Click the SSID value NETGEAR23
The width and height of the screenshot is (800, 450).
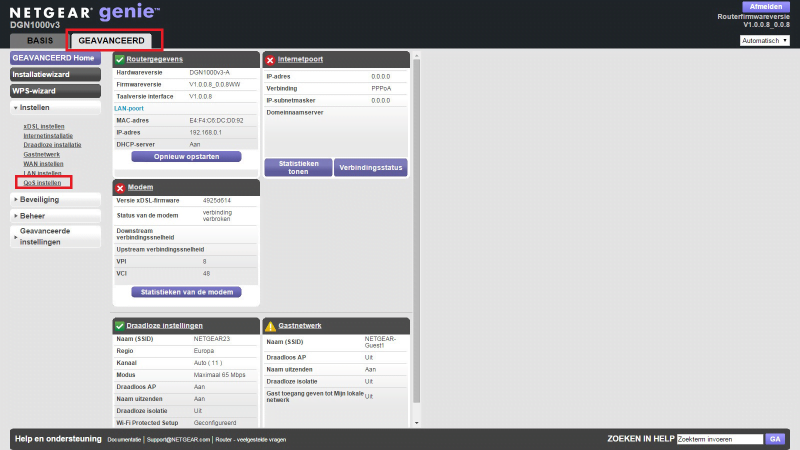pos(212,339)
